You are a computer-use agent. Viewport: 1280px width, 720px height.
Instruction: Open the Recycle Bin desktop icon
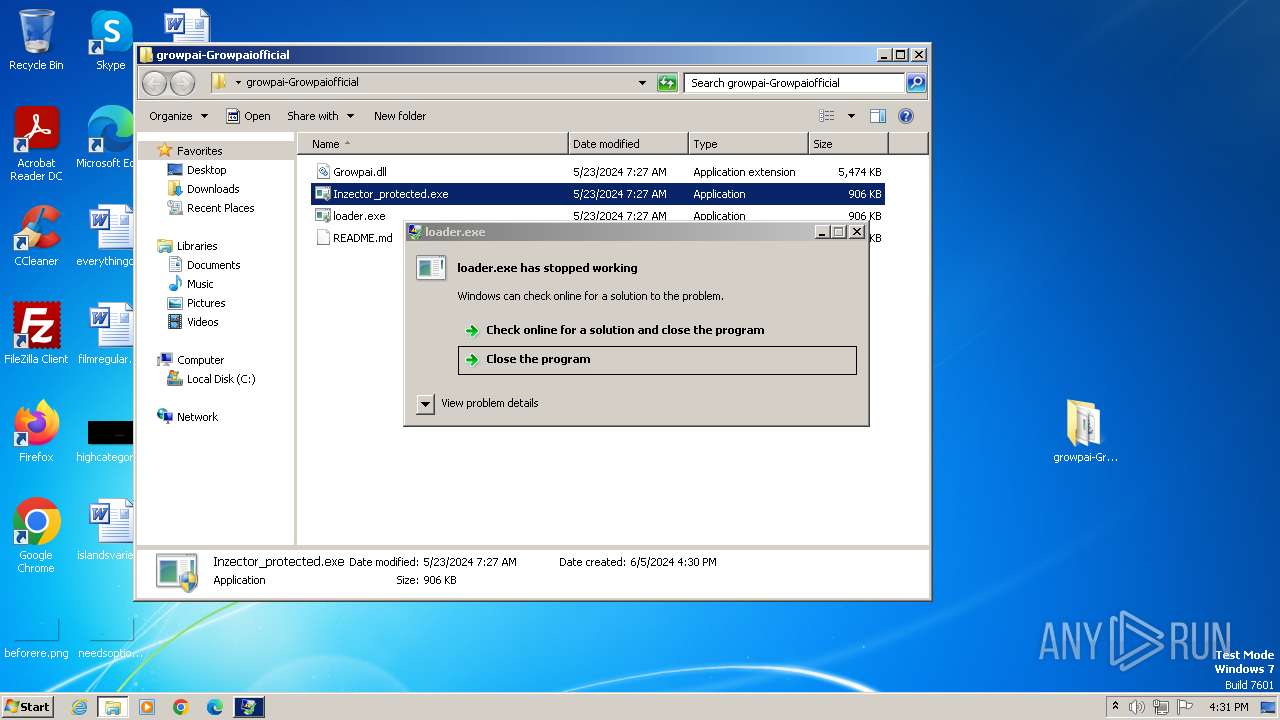click(x=36, y=40)
